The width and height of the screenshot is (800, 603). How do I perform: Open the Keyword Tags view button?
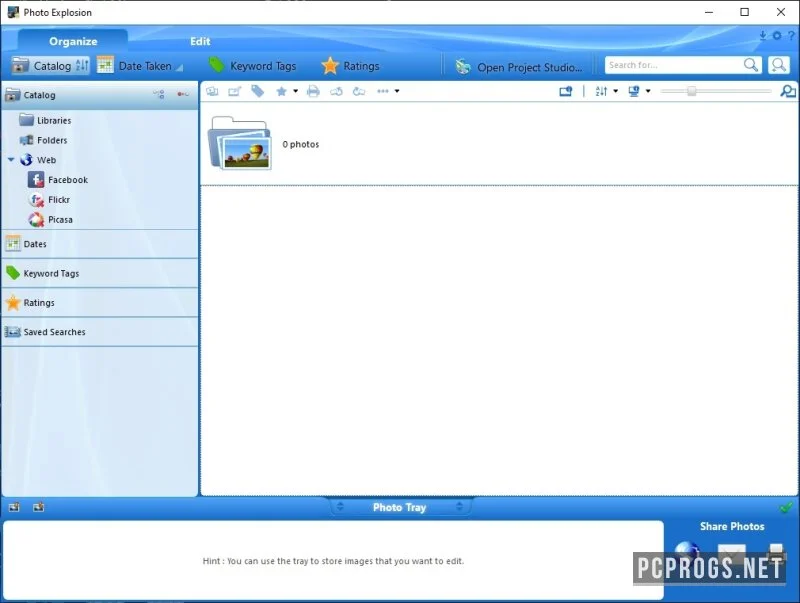[253, 66]
